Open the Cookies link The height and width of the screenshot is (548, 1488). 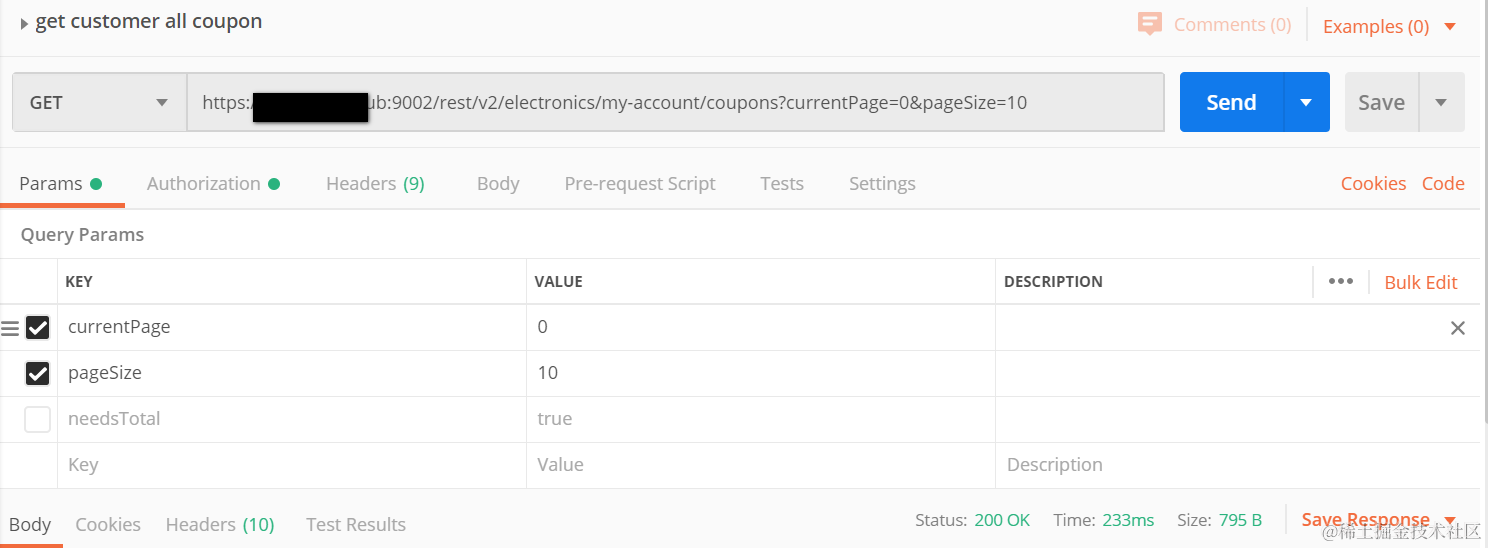1373,184
